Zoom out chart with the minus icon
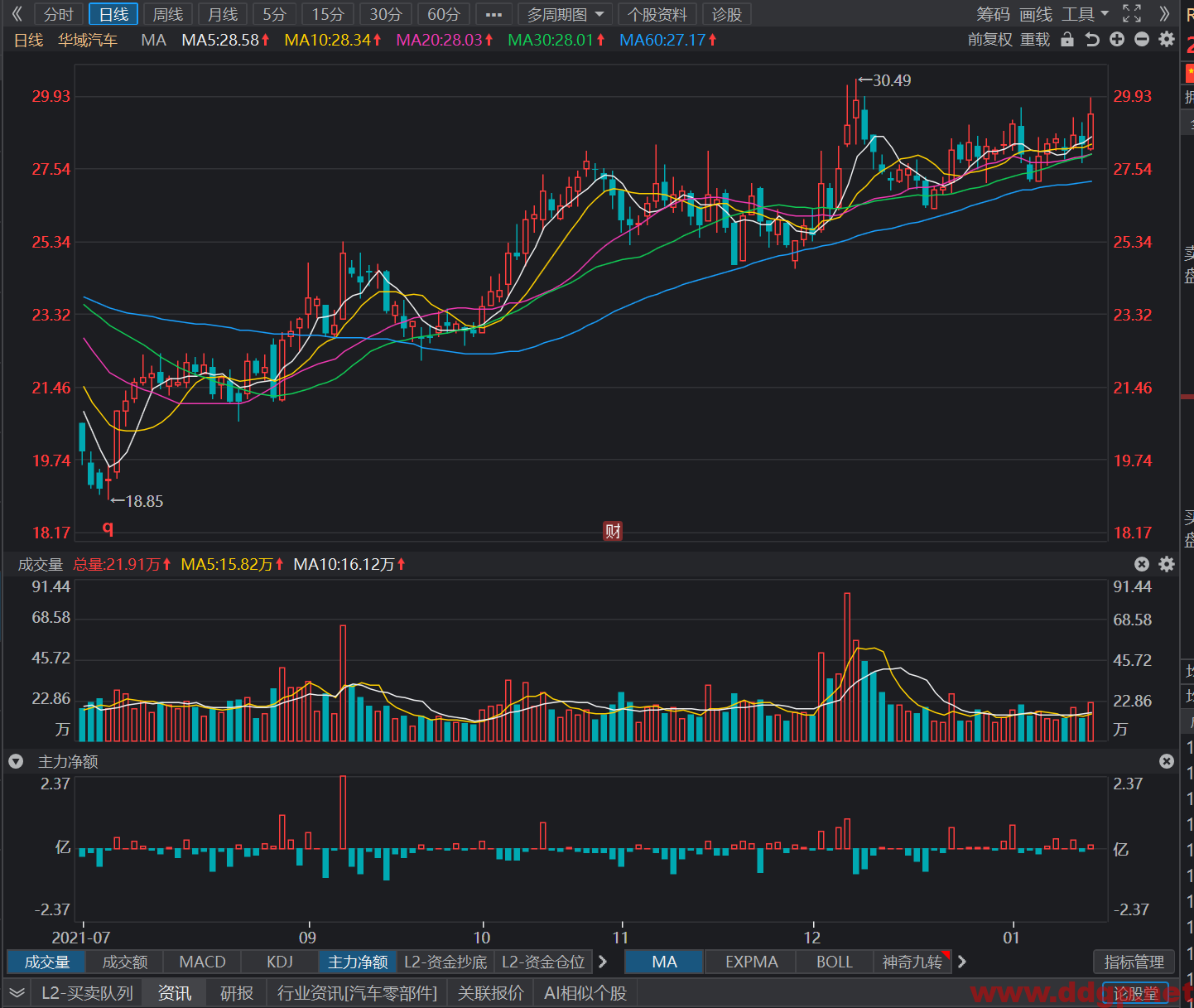1194x1008 pixels. [1142, 39]
